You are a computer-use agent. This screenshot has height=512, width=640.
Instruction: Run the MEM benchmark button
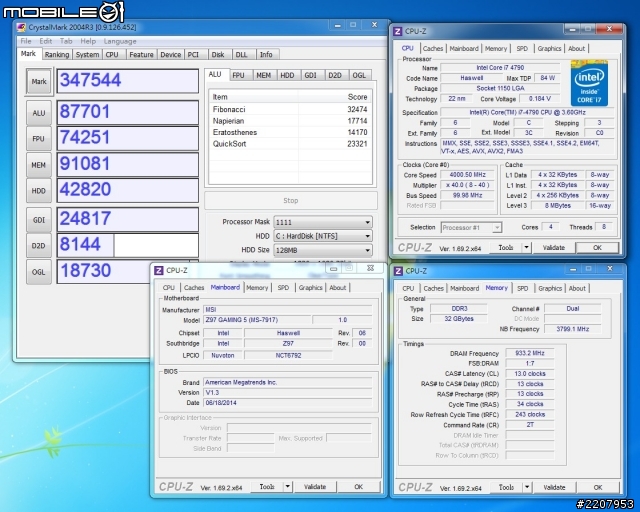[x=39, y=165]
